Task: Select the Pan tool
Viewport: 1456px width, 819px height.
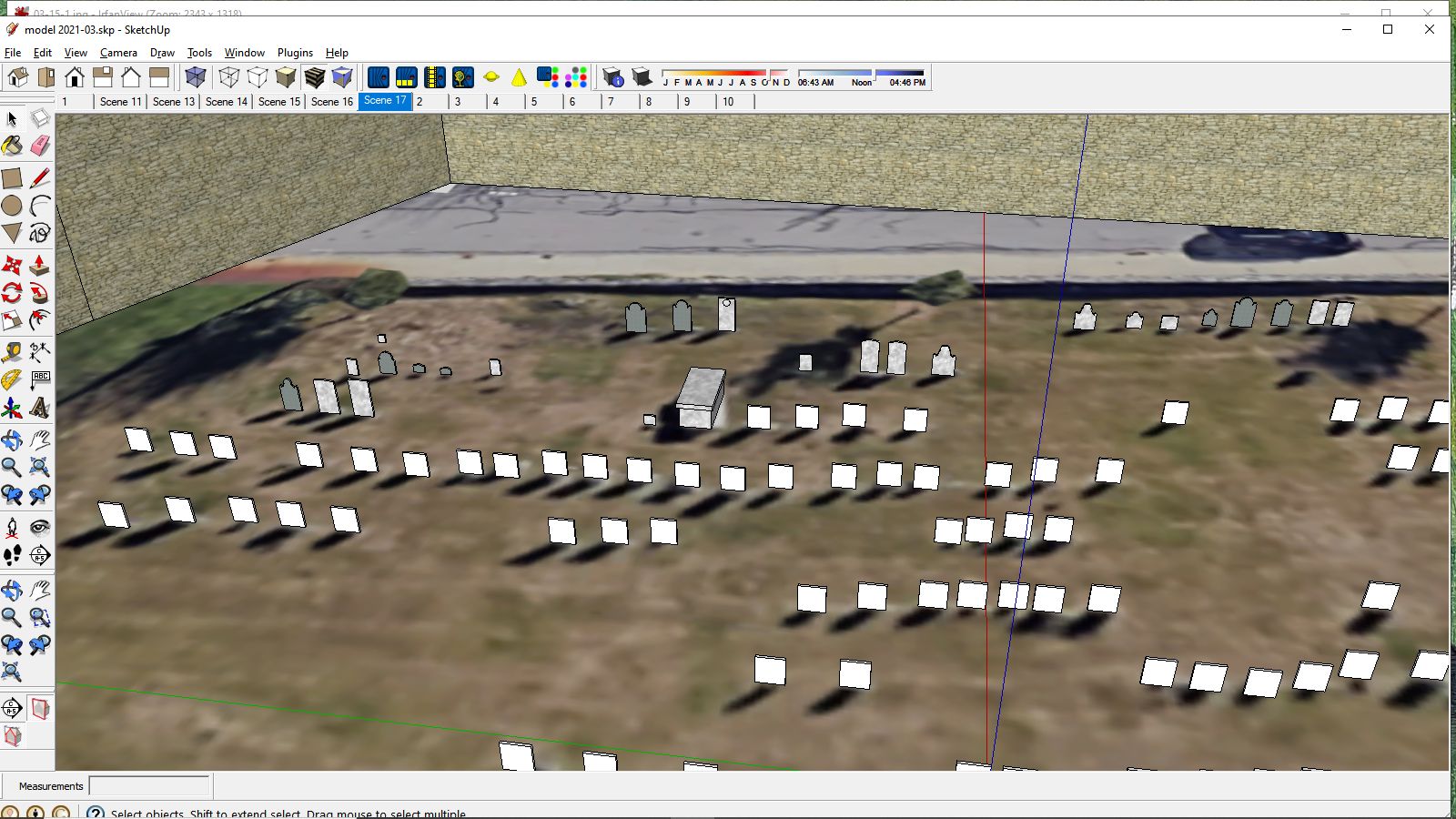Action: coord(42,440)
